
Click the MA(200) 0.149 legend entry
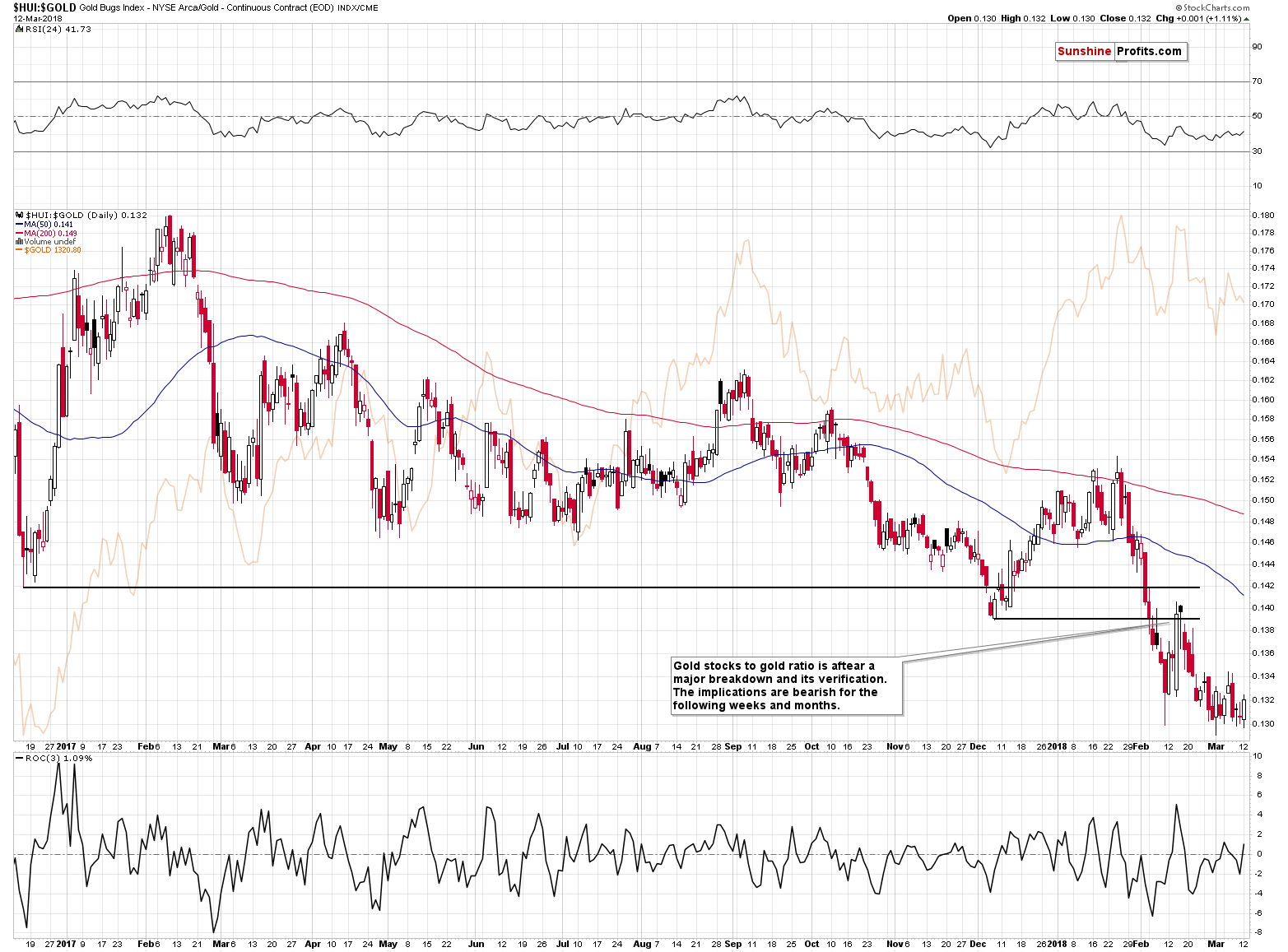point(46,233)
